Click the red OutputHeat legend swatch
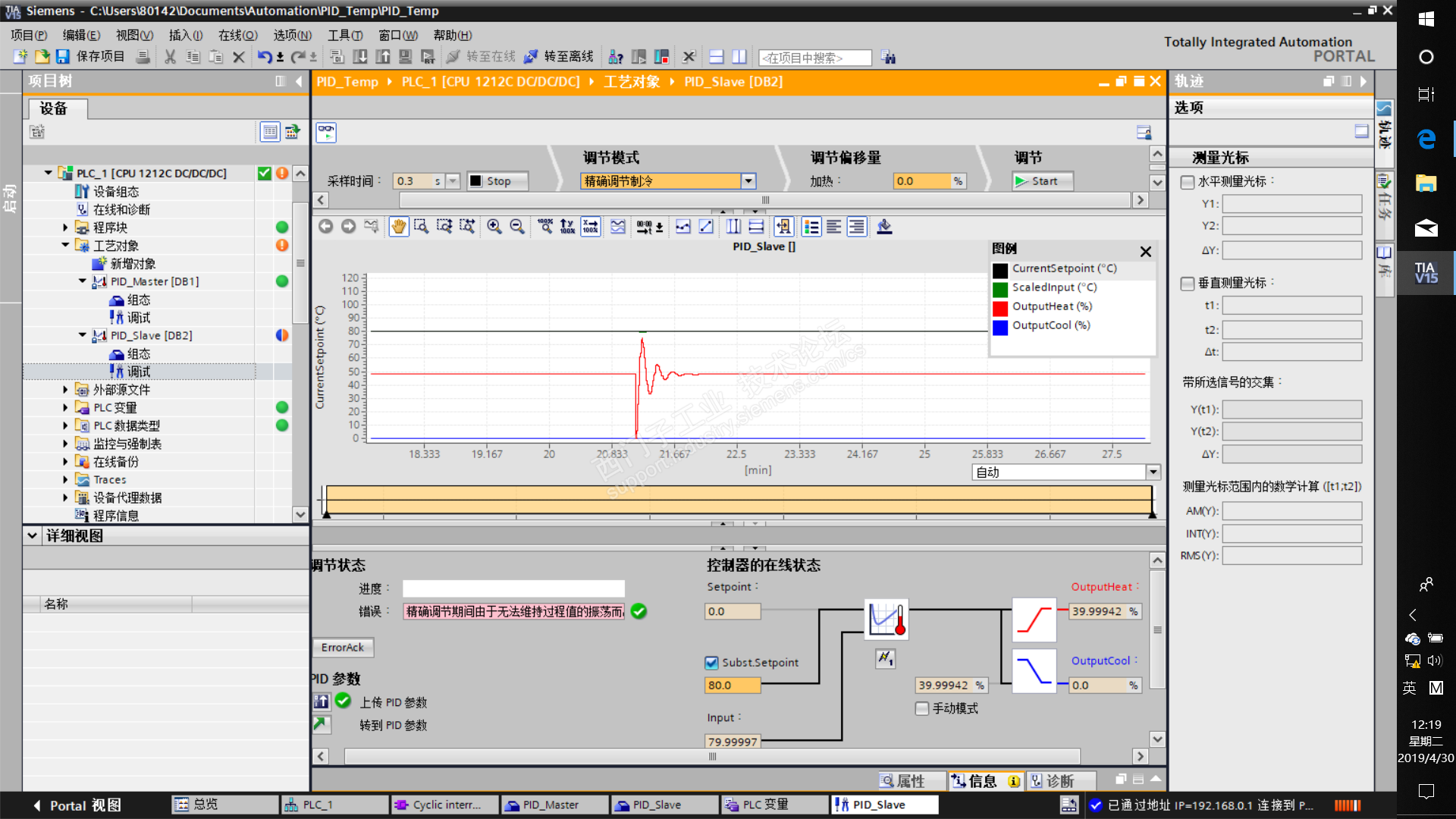This screenshot has height=819, width=1456. pos(1000,307)
